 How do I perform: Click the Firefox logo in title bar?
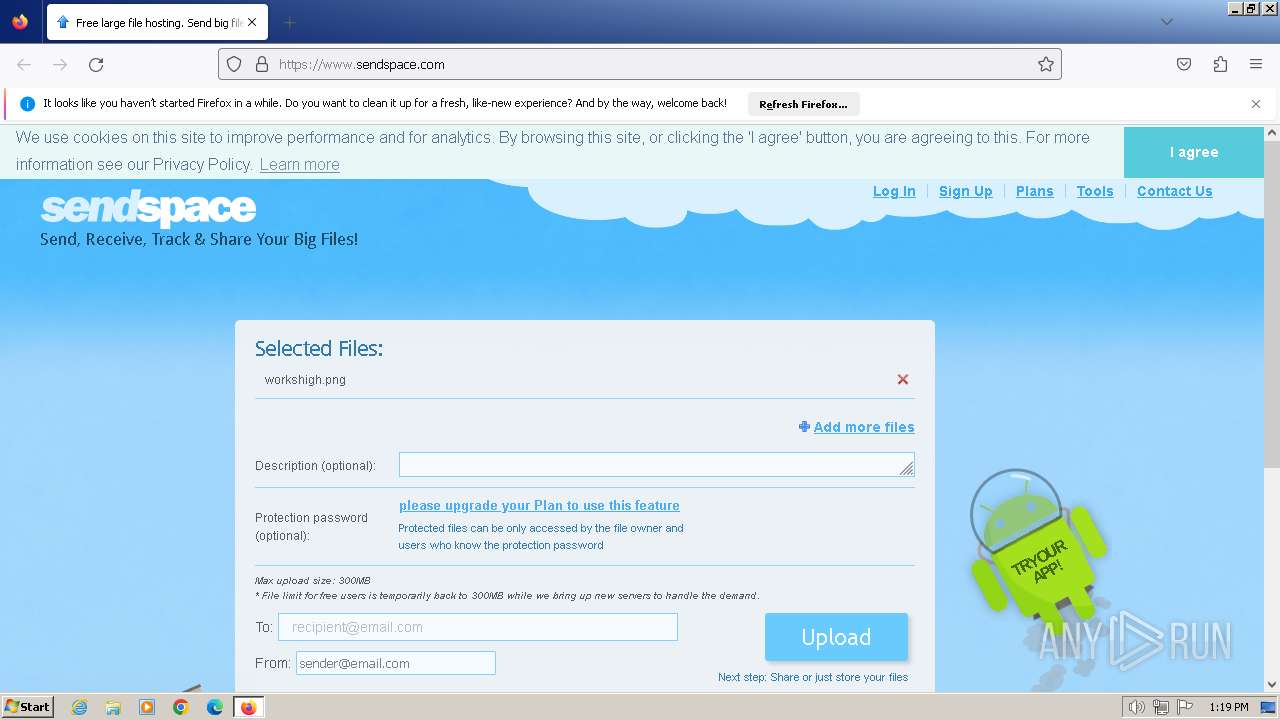pyautogui.click(x=20, y=22)
